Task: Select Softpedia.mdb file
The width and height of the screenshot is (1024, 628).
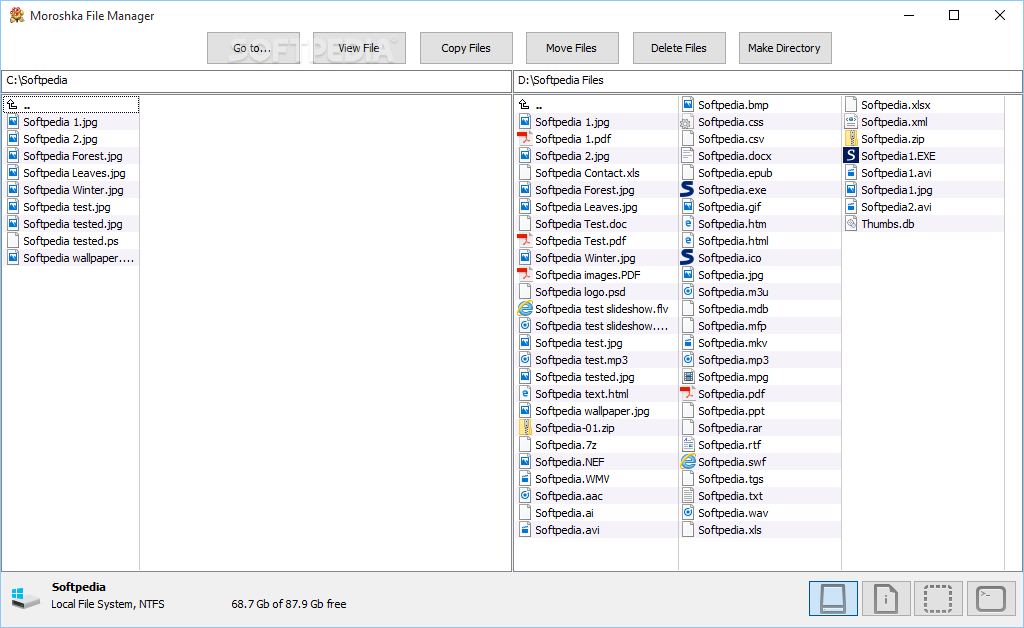Action: tap(760, 309)
